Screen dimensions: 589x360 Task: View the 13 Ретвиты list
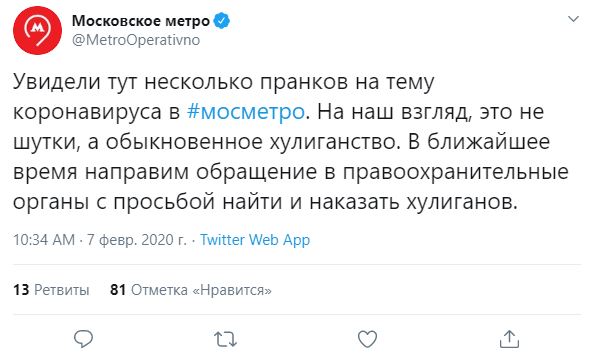coord(51,290)
